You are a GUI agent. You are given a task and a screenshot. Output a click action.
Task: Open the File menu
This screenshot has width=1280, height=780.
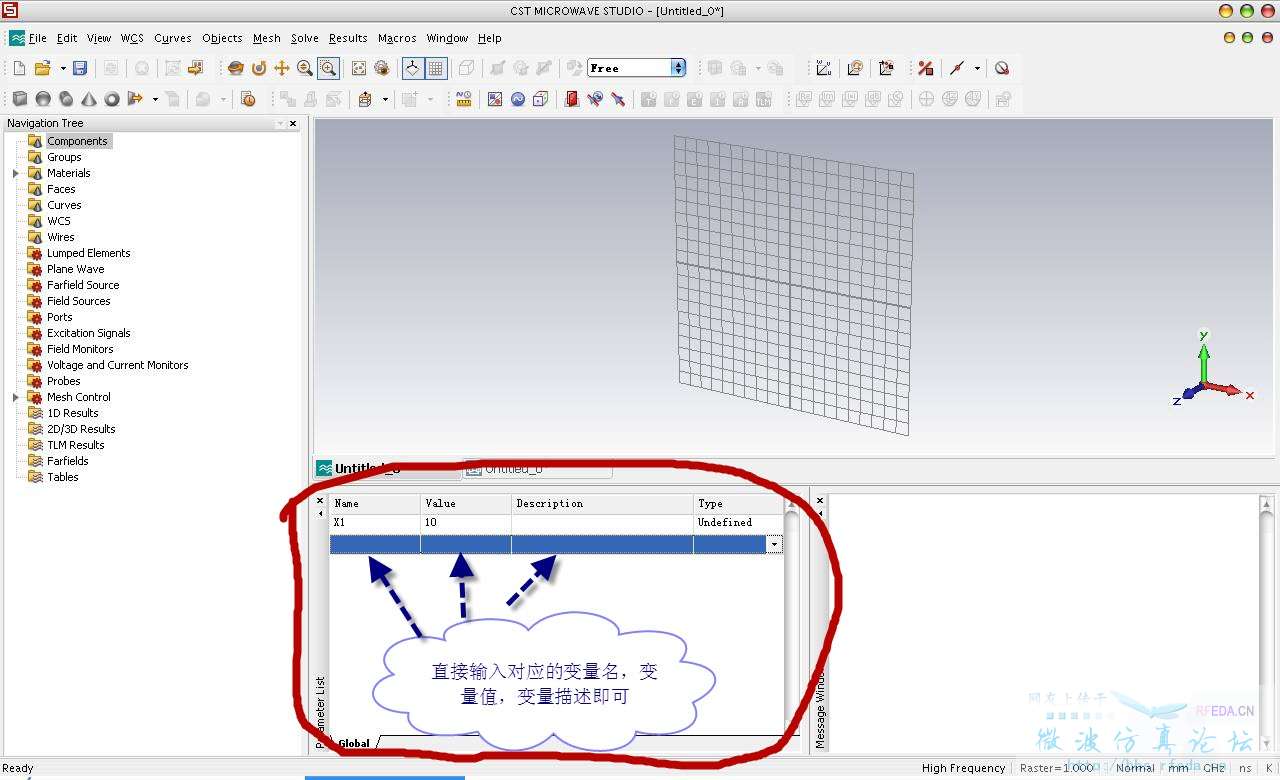coord(38,38)
